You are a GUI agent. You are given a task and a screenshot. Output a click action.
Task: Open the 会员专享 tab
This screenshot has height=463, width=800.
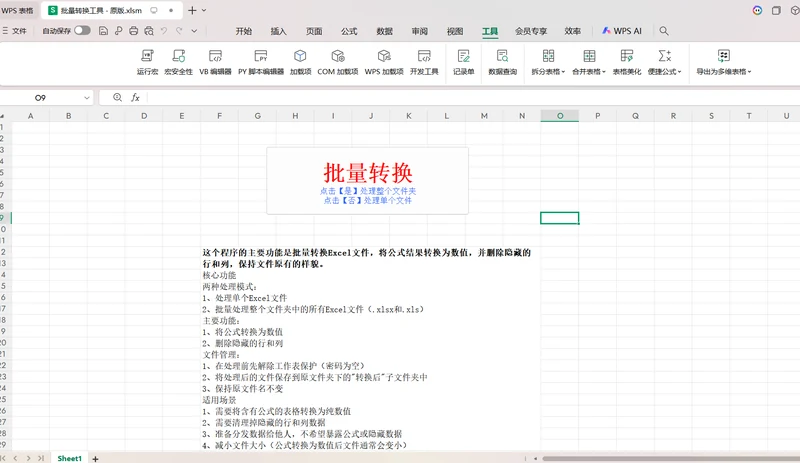[531, 31]
